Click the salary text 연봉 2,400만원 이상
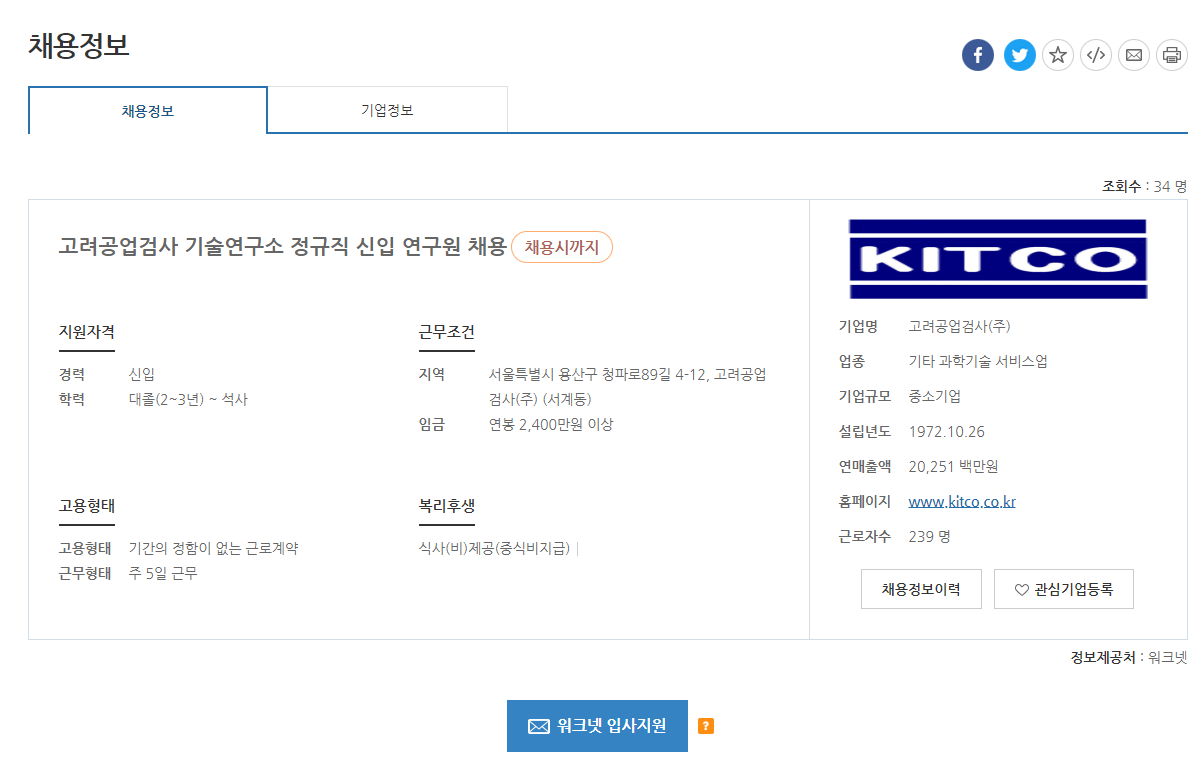This screenshot has height=769, width=1204. (551, 424)
